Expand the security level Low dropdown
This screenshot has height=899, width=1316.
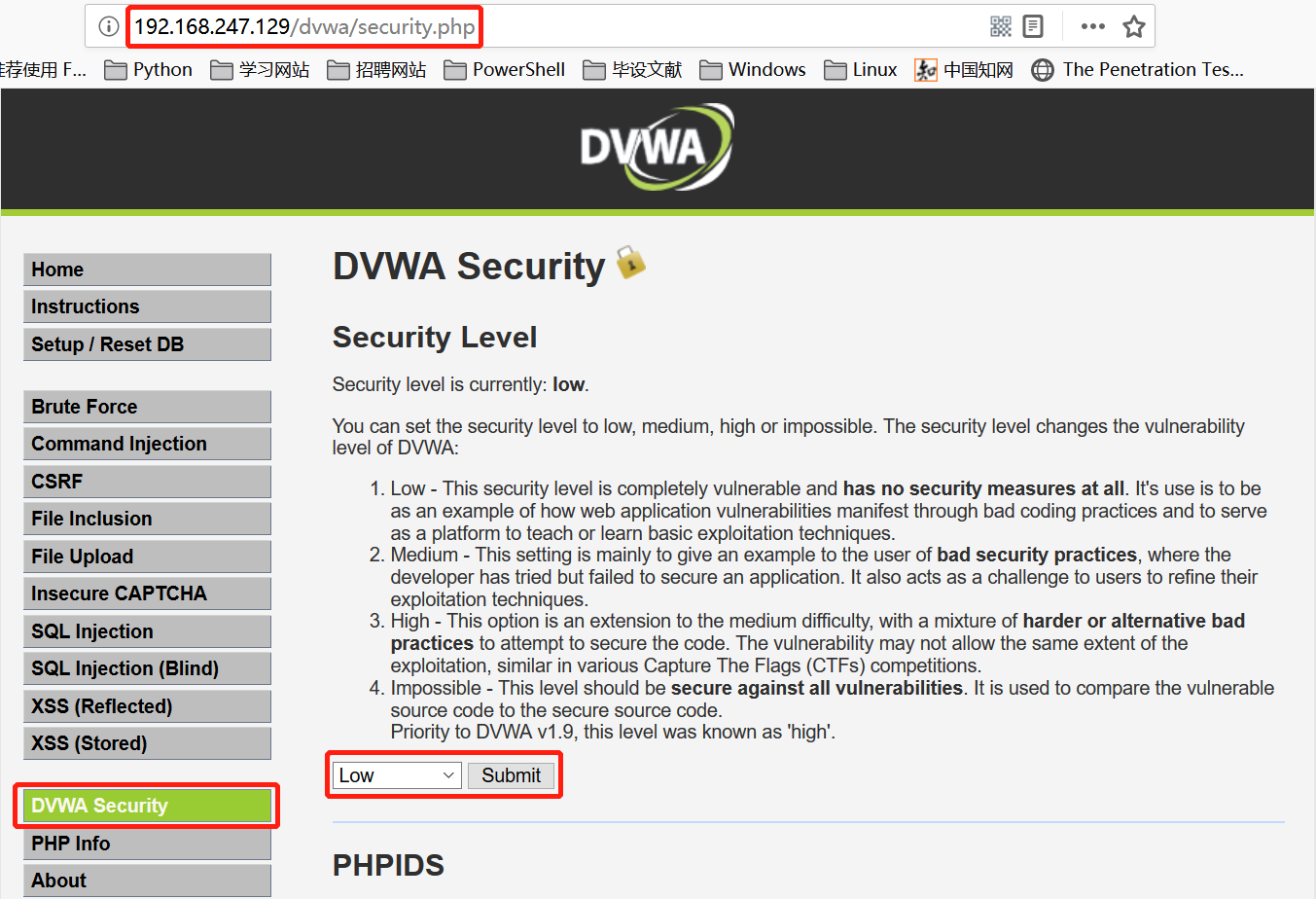[397, 775]
